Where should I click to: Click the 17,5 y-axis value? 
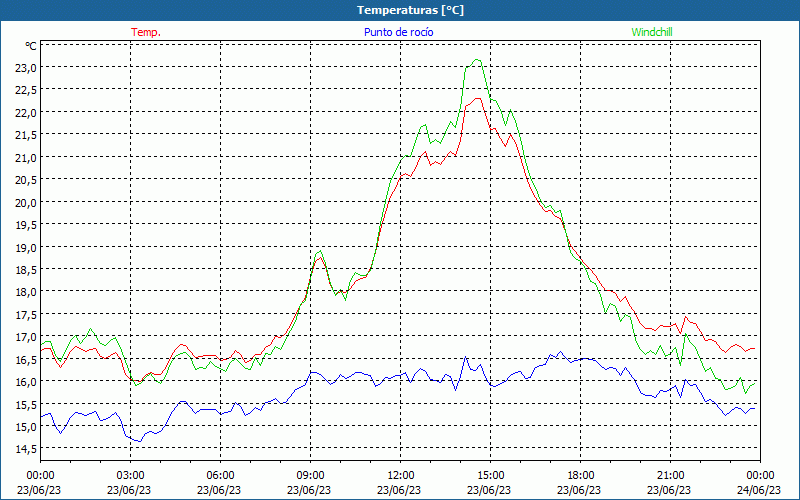[26, 314]
